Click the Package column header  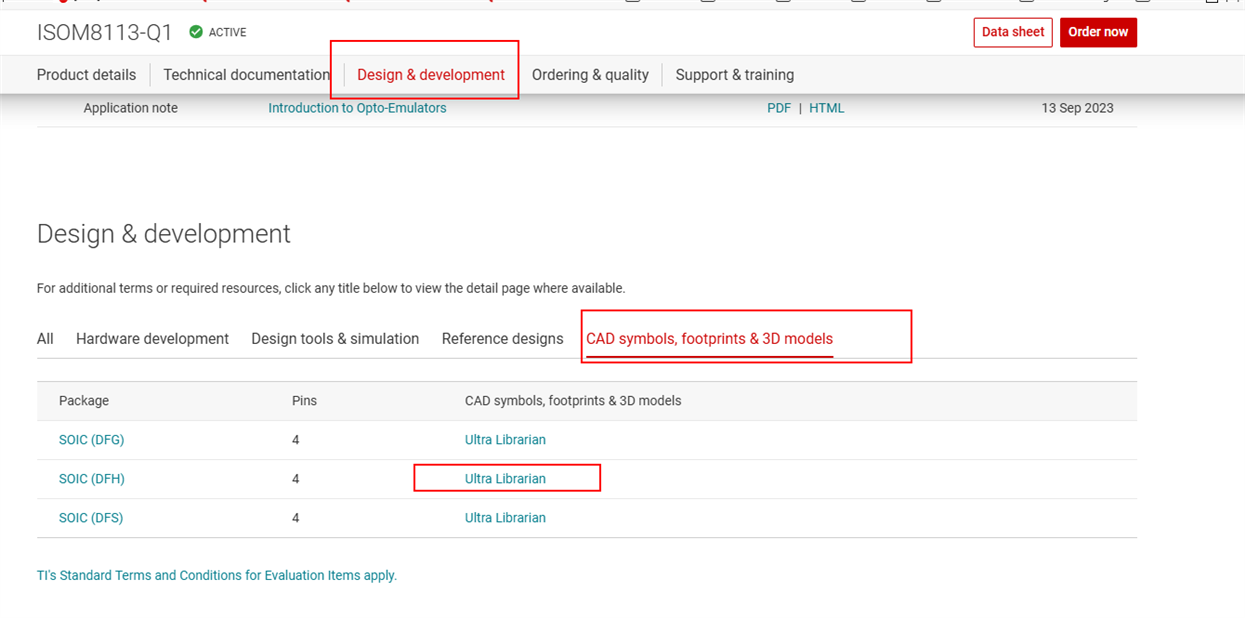pyautogui.click(x=84, y=401)
